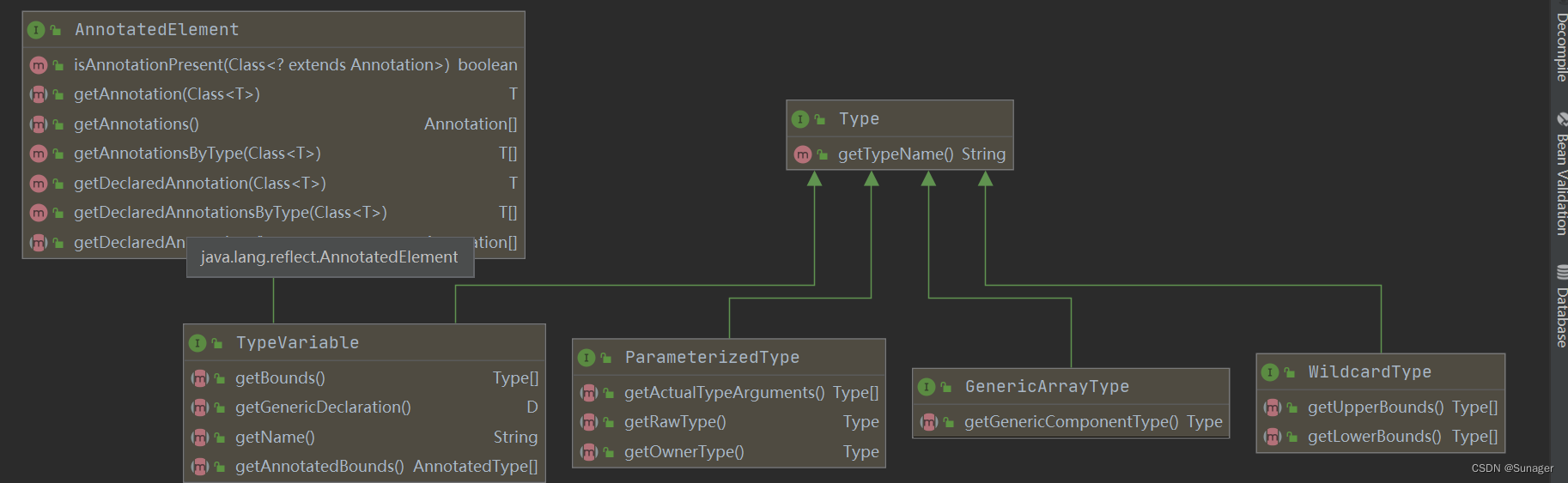Click the ParameterizedType interface icon

pyautogui.click(x=586, y=358)
